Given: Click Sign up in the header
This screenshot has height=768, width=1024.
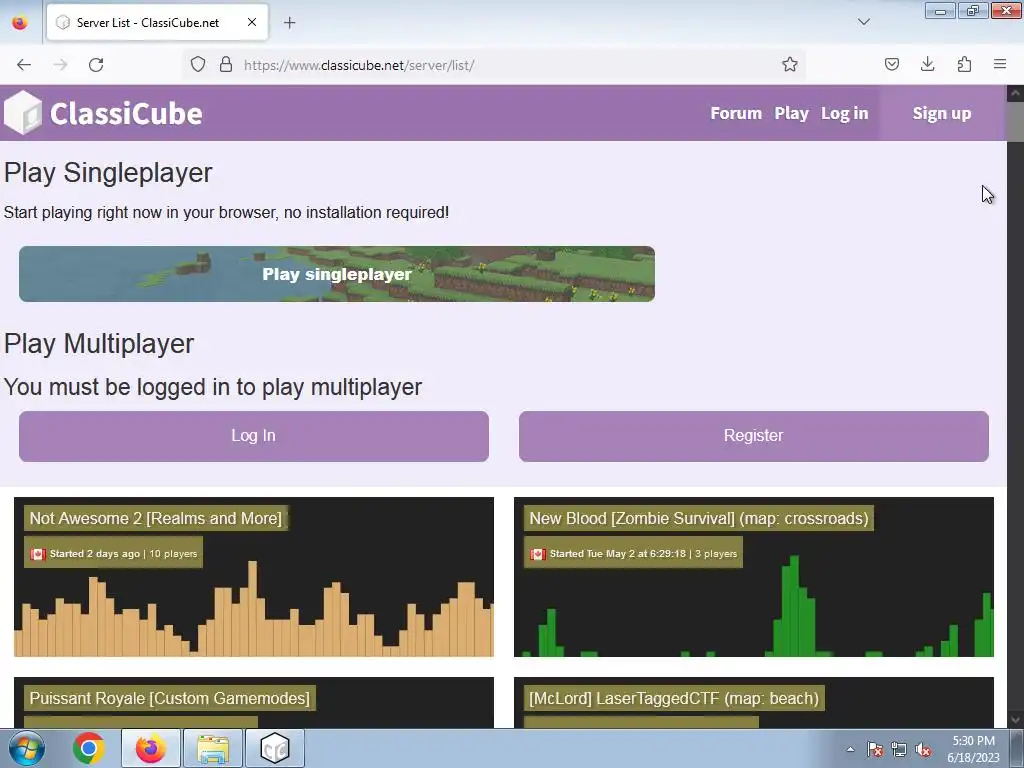Looking at the screenshot, I should (942, 113).
